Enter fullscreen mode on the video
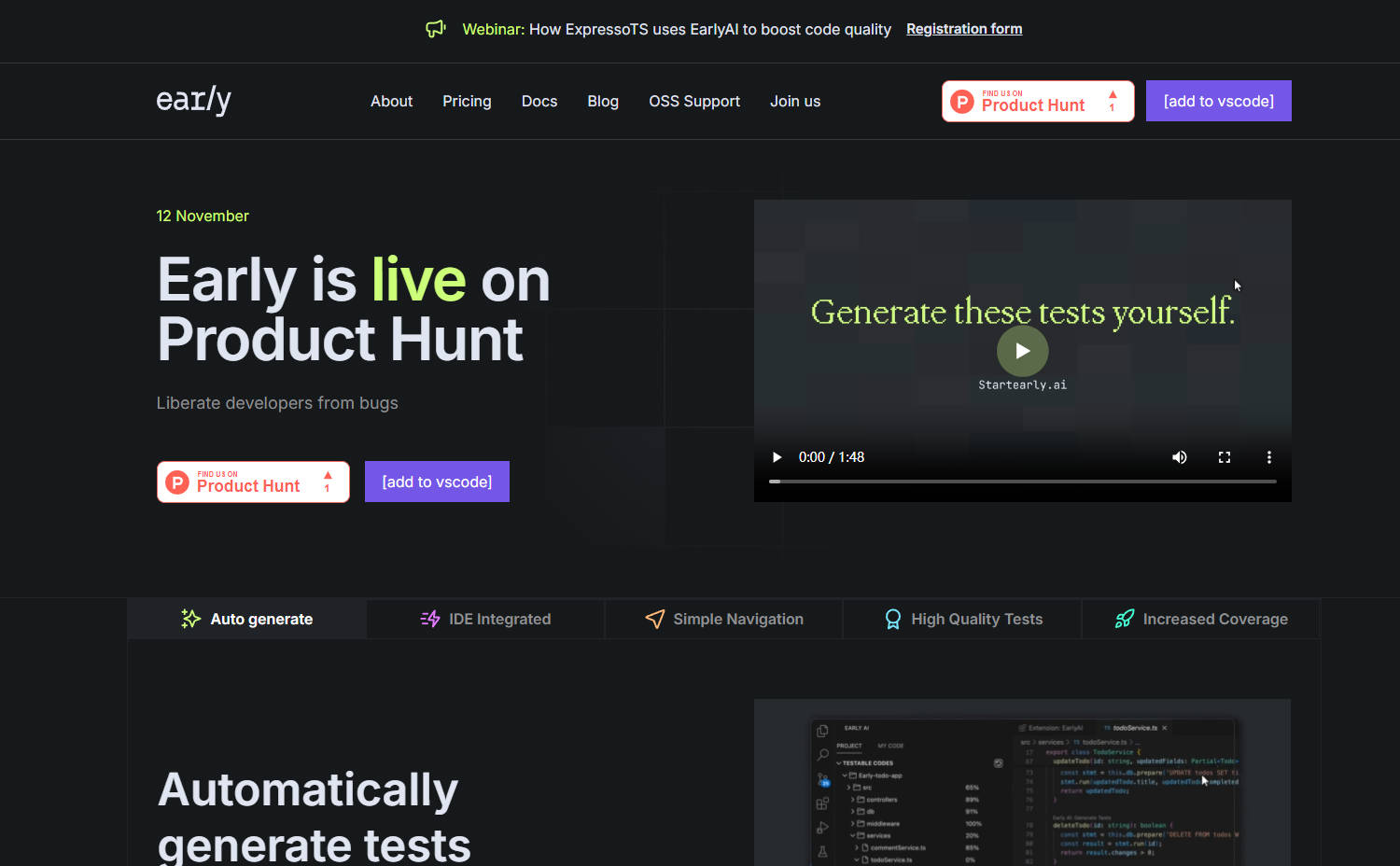Viewport: 1400px width, 866px height. tap(1224, 457)
